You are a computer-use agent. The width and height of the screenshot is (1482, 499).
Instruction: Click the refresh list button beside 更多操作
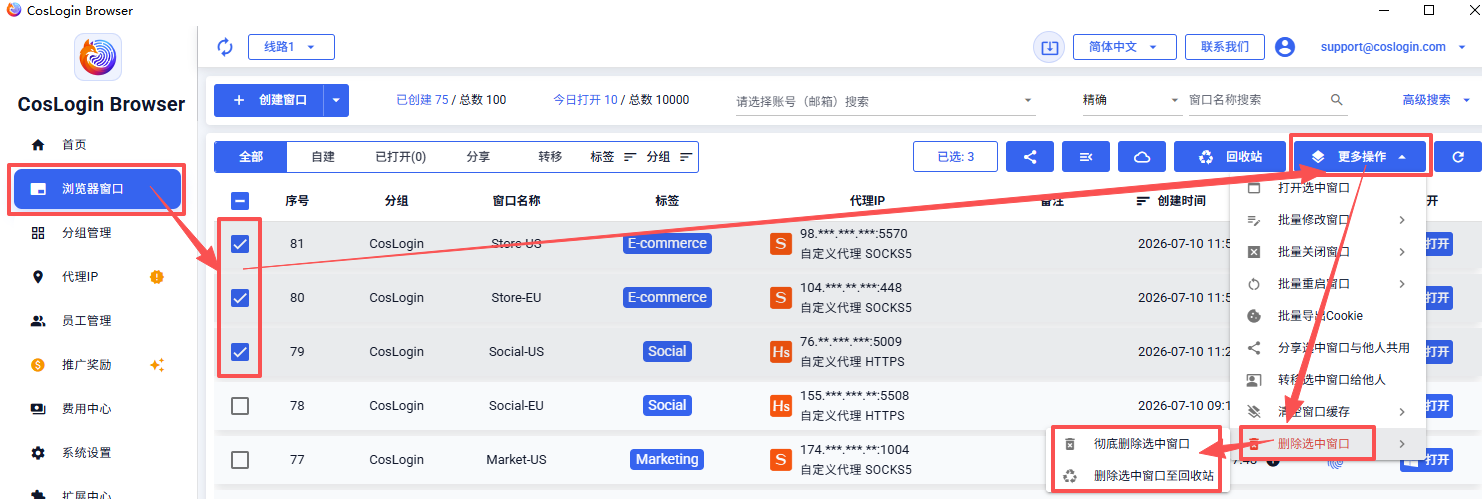(x=1458, y=157)
